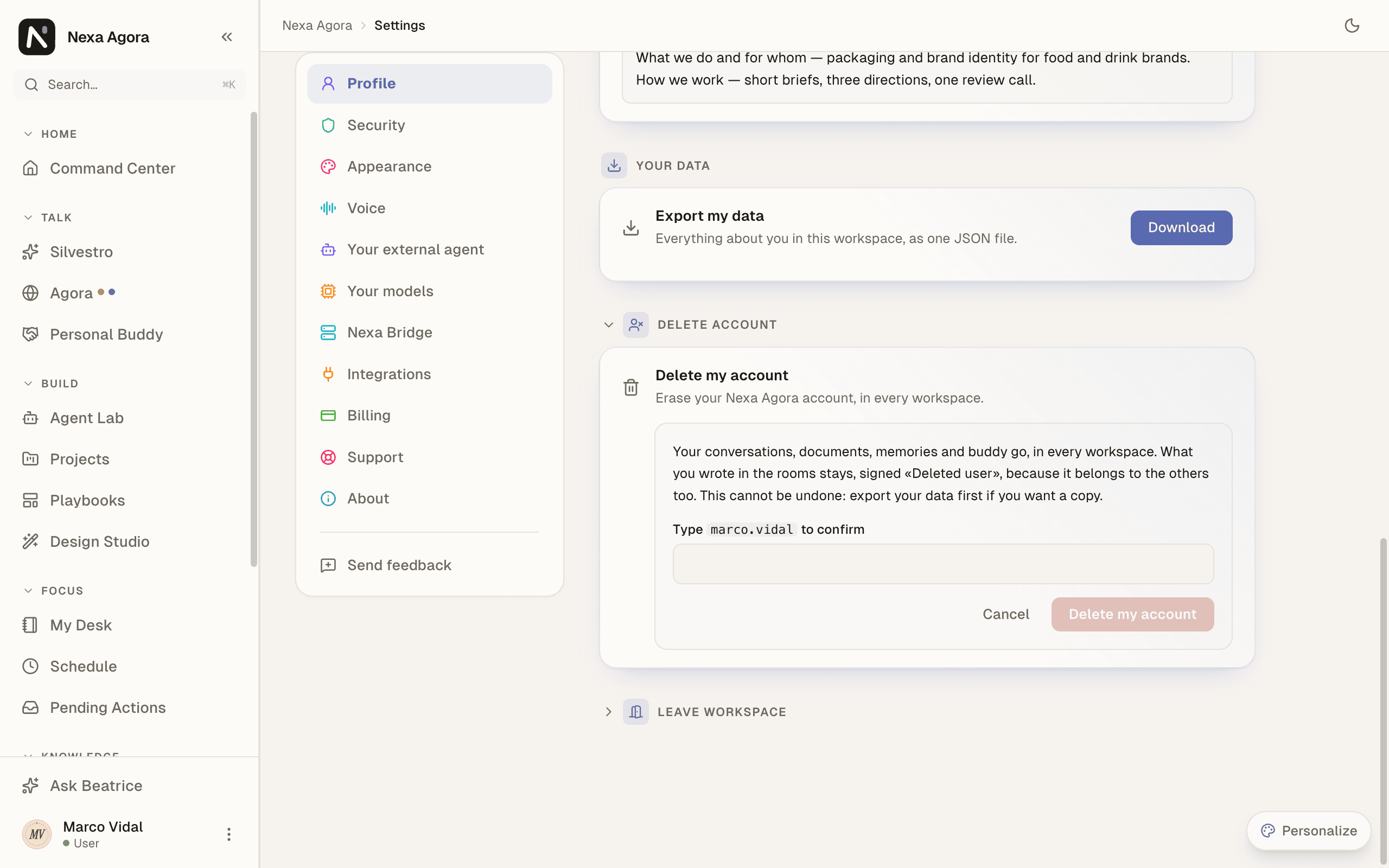
Task: Click the Nexa Agora breadcrumb link
Action: point(317,25)
